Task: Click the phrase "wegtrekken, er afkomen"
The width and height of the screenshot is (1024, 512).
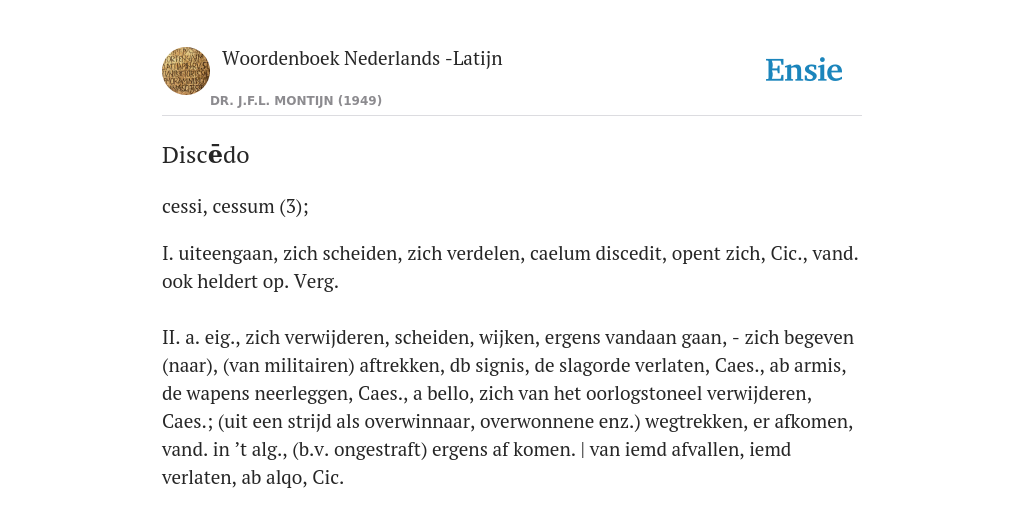Action: coord(748,422)
